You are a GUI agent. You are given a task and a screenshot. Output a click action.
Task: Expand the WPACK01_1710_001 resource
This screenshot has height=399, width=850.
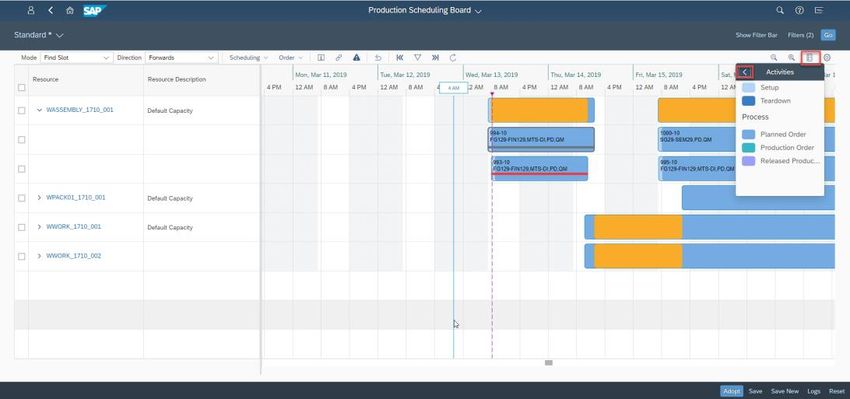(39, 198)
